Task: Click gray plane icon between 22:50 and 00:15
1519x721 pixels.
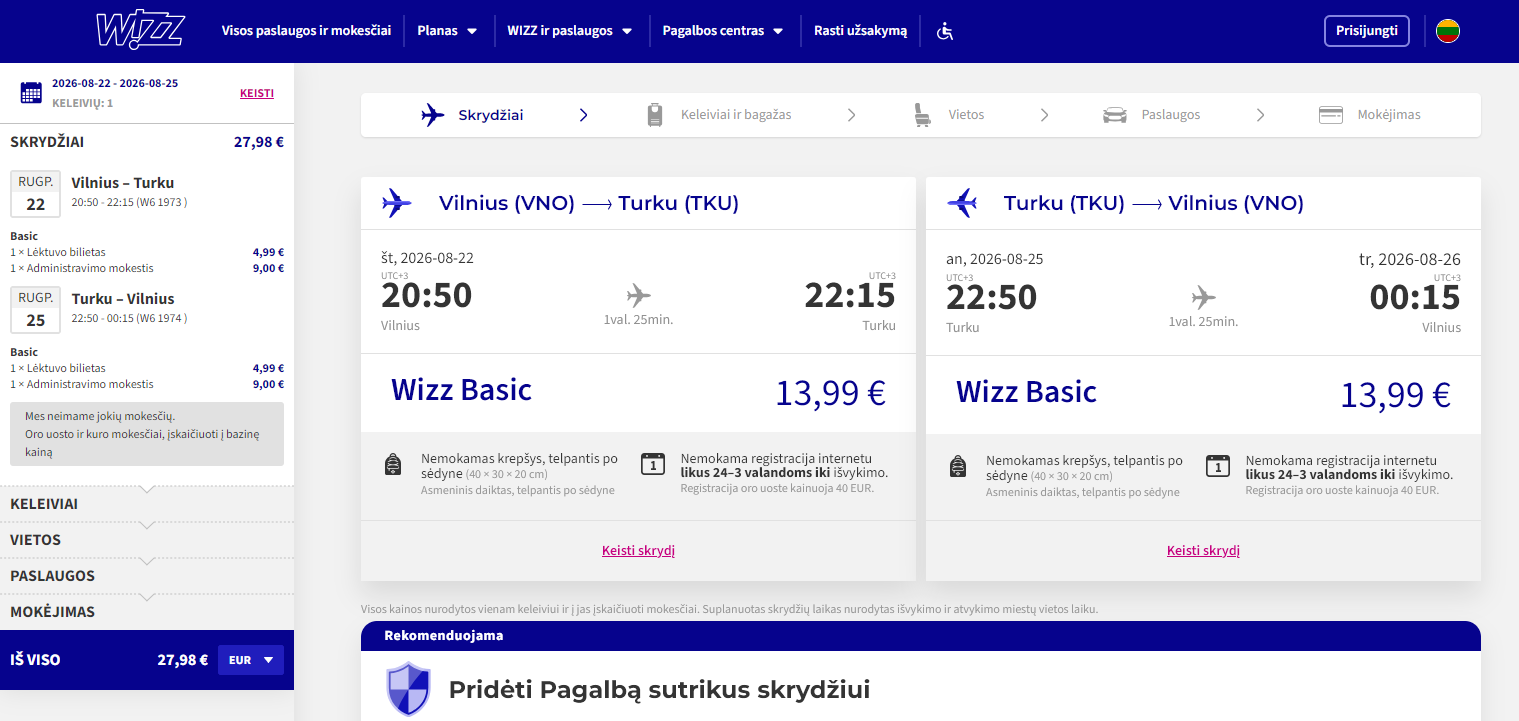Action: pyautogui.click(x=1203, y=297)
